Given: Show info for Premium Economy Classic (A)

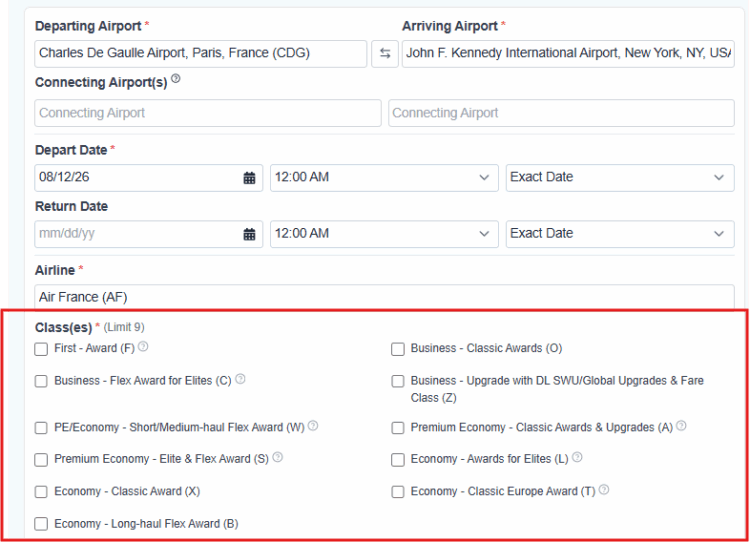Looking at the screenshot, I should 681,425.
